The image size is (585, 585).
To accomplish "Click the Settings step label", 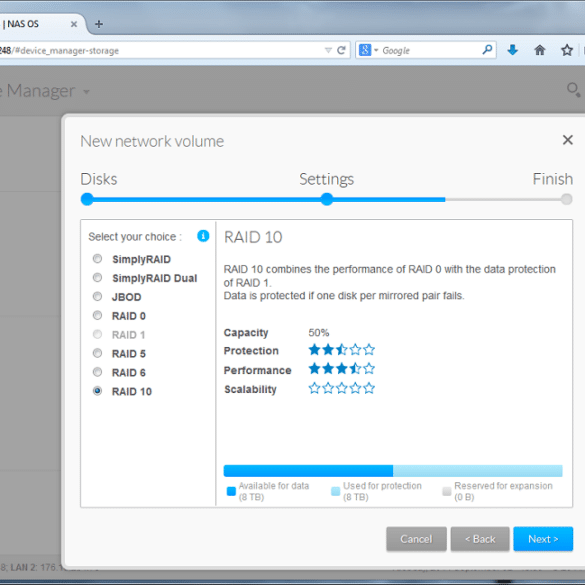I will click(326, 179).
